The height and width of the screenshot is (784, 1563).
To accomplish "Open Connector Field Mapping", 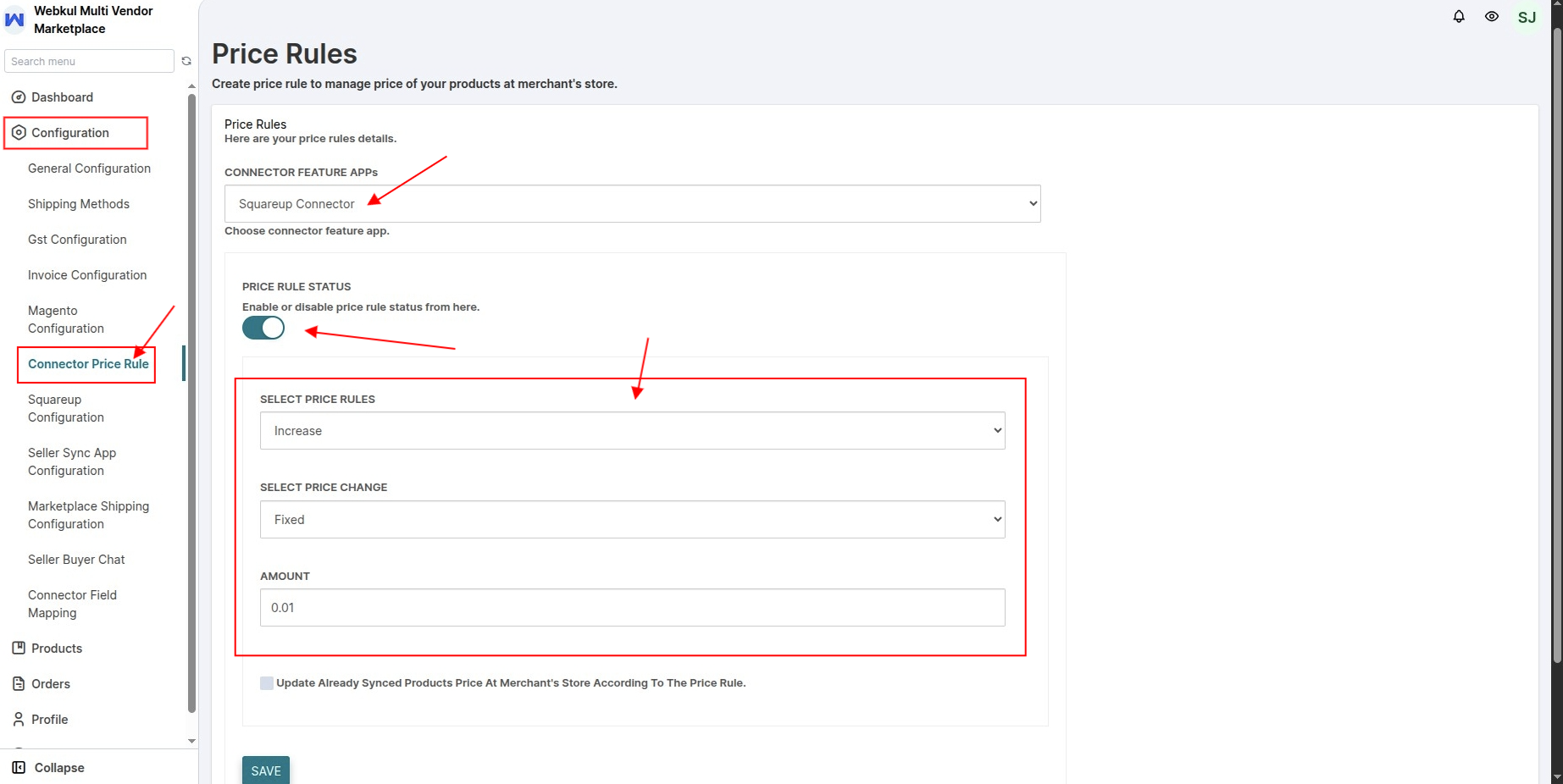I will click(72, 605).
